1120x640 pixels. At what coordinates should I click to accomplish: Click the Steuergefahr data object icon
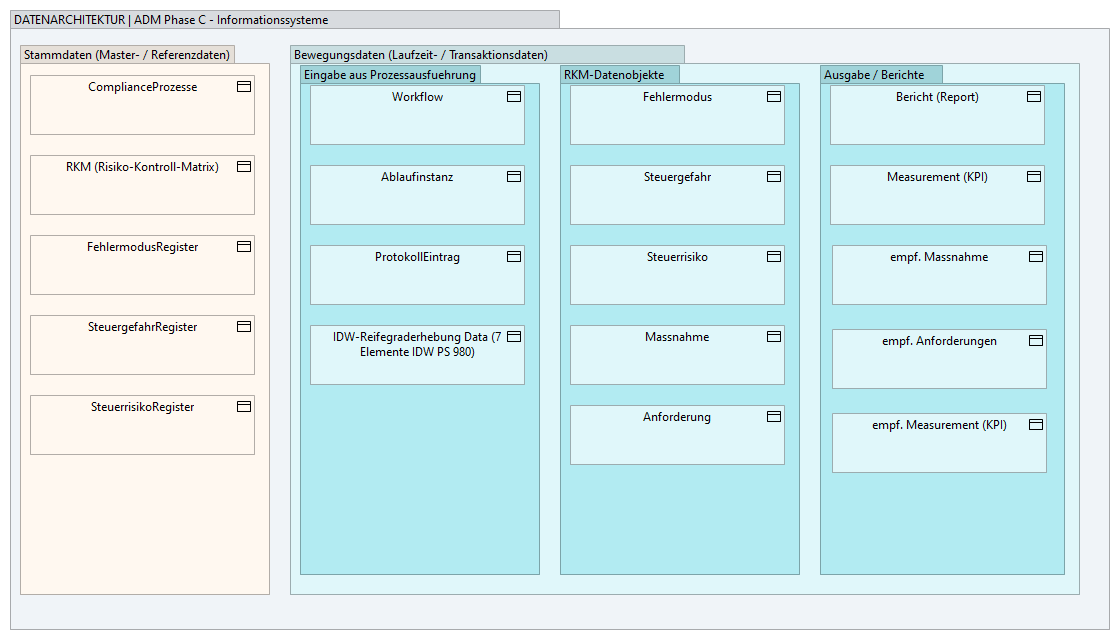(x=773, y=176)
